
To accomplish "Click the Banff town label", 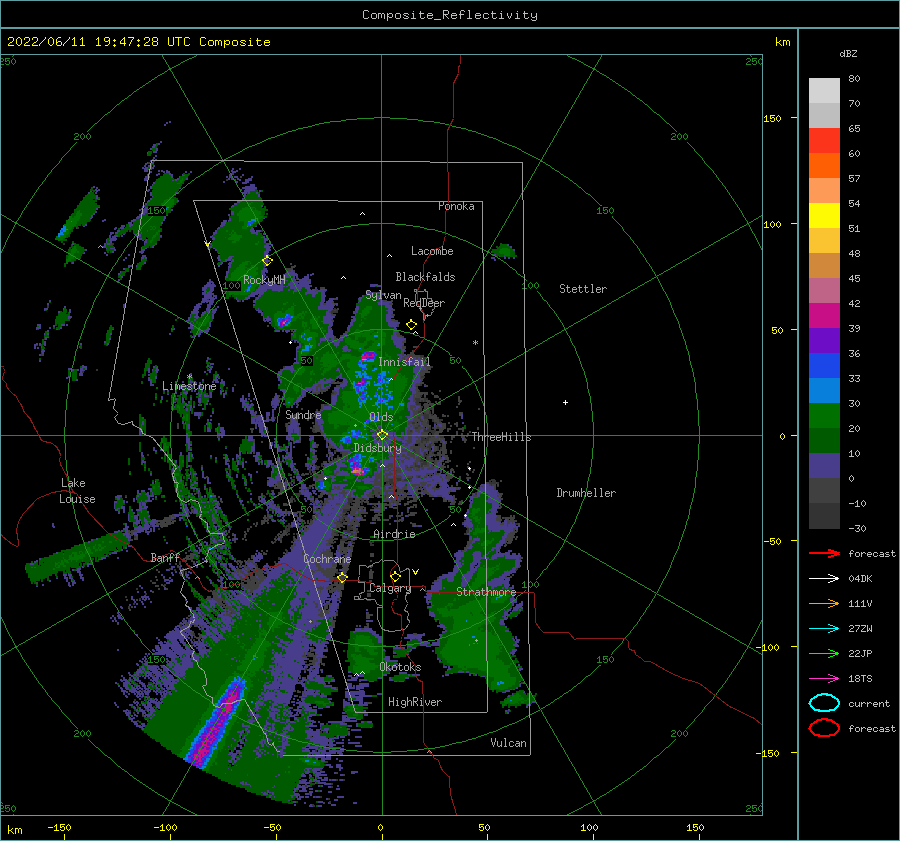I will (x=165, y=557).
